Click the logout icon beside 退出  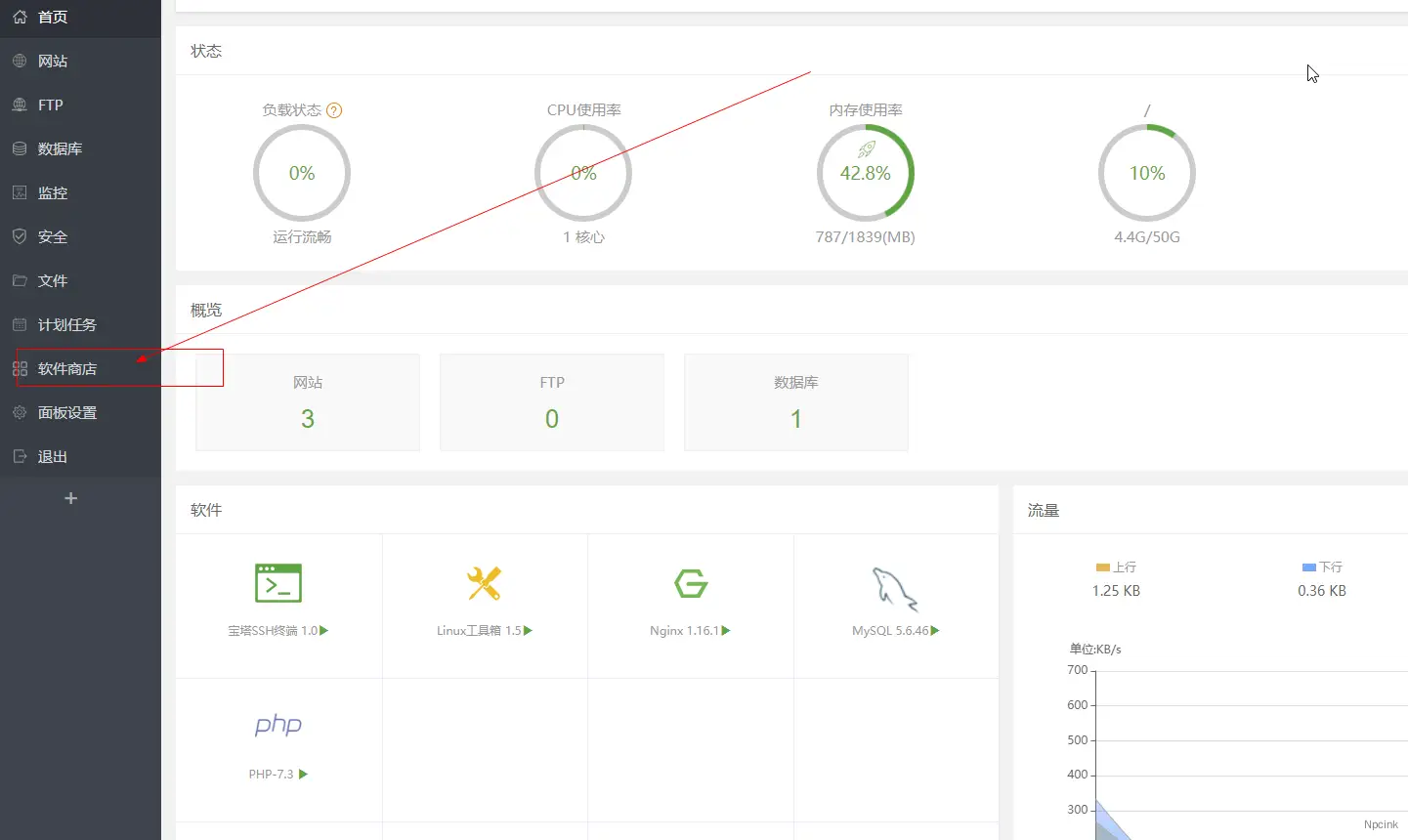(20, 456)
